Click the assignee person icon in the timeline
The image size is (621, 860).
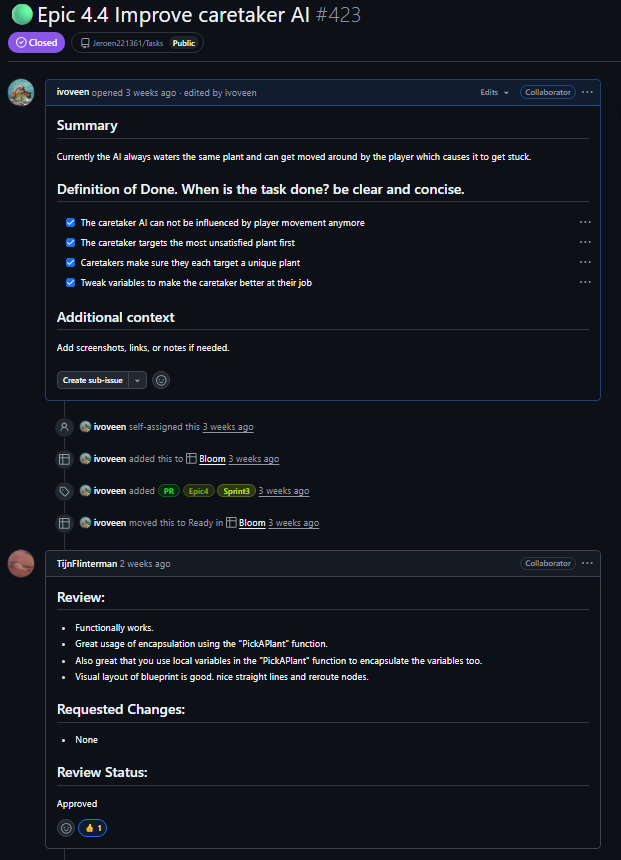pyautogui.click(x=64, y=426)
